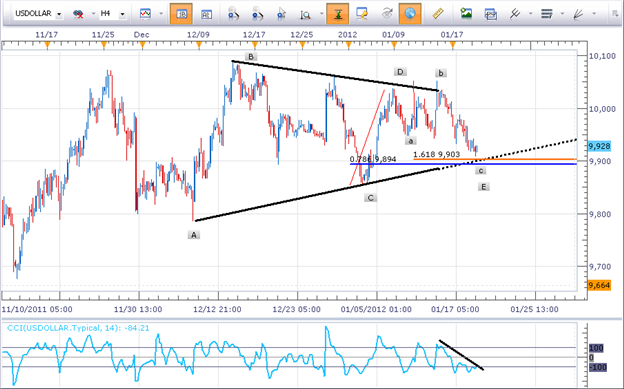Click the 12/23 05:00 date label
624x389 pixels.
(296, 309)
